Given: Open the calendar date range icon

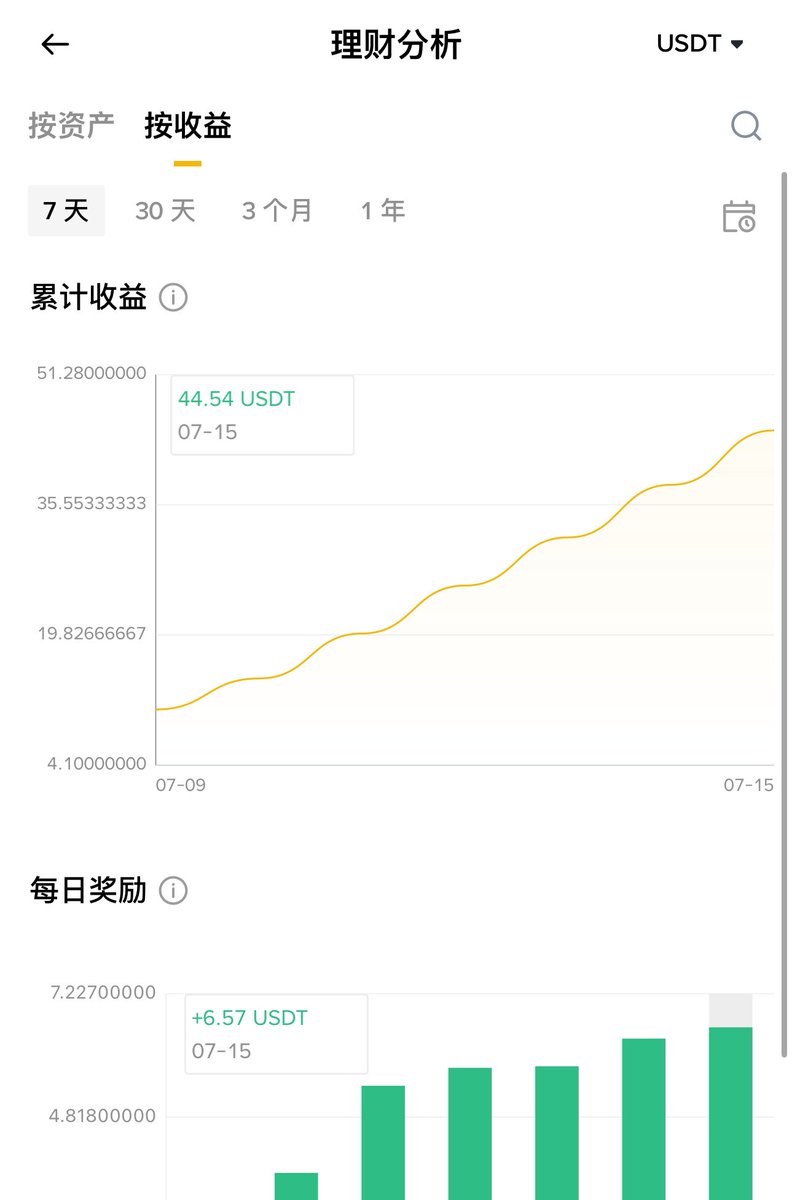Looking at the screenshot, I should pos(739,216).
